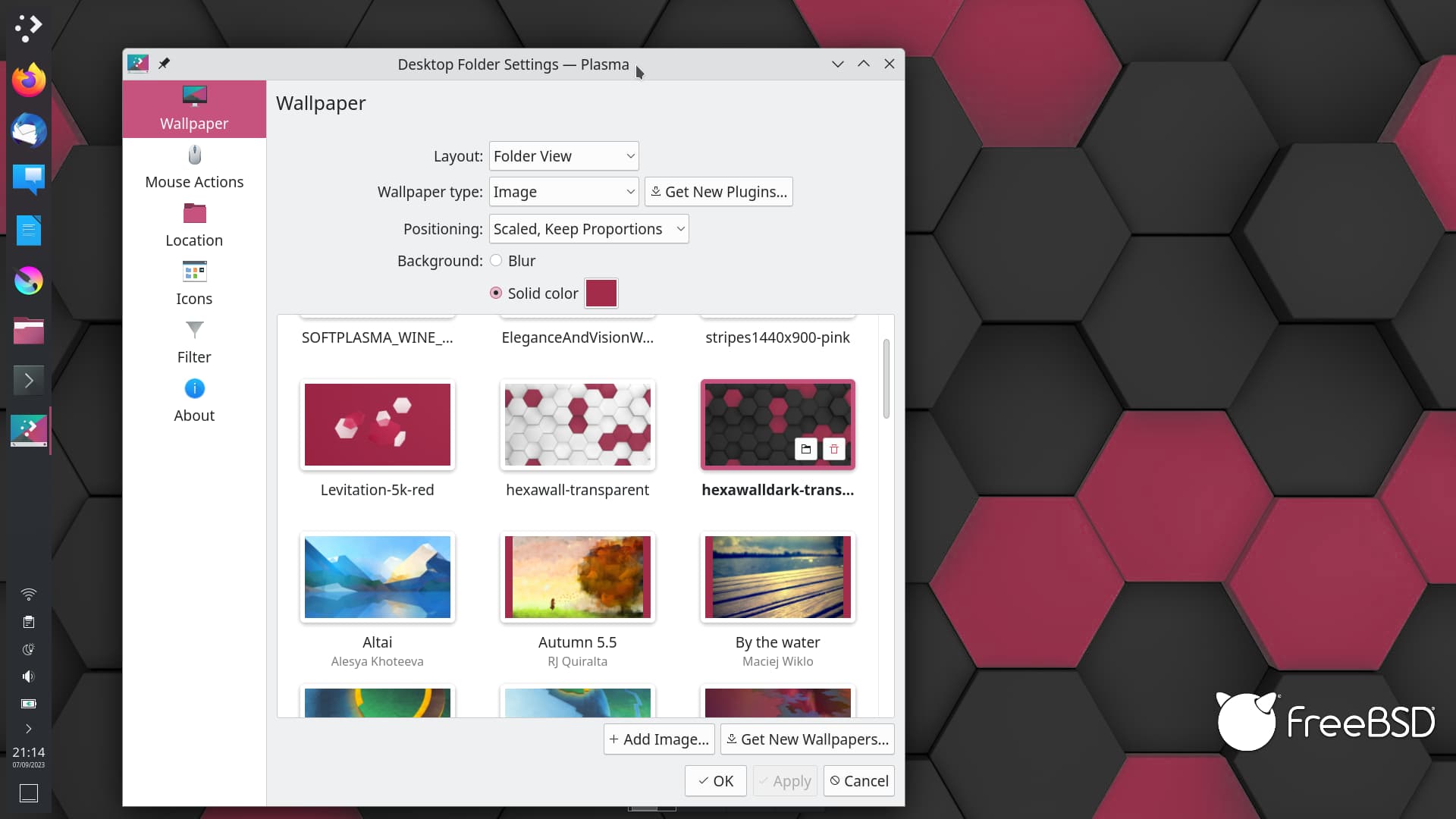Click the ElegantAndVisionW... wallpaper name
This screenshot has height=819, width=1456.
(x=578, y=337)
